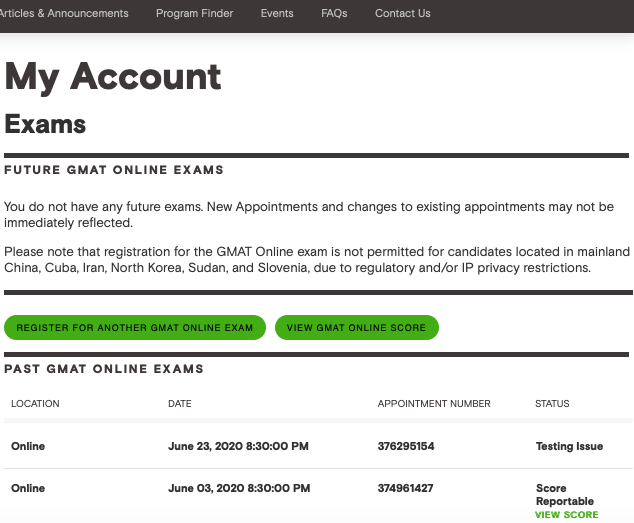The width and height of the screenshot is (634, 523).
Task: Click the My Account page heading
Action: tap(113, 77)
